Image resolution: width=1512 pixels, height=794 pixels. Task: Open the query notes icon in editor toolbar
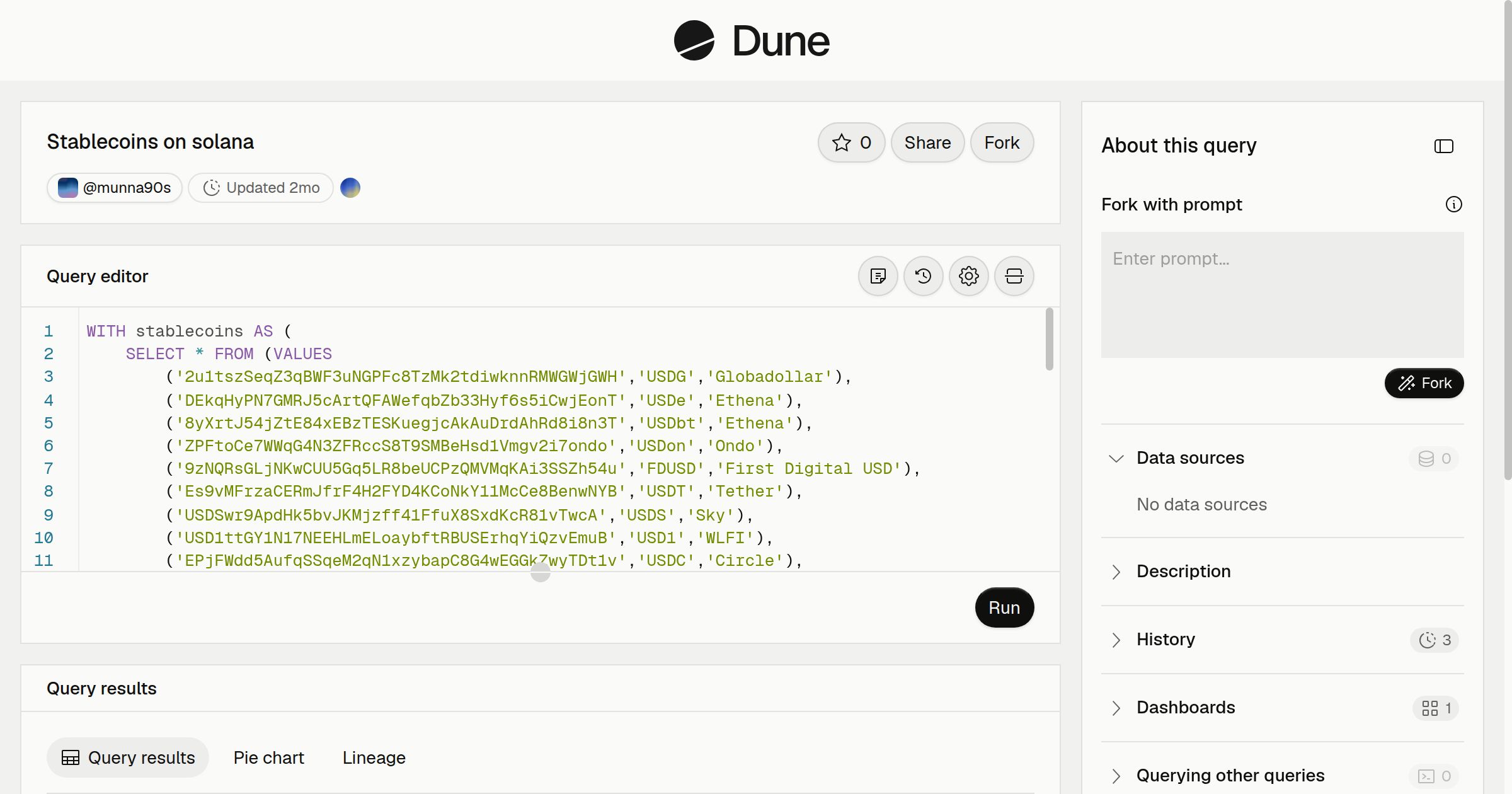pos(878,276)
